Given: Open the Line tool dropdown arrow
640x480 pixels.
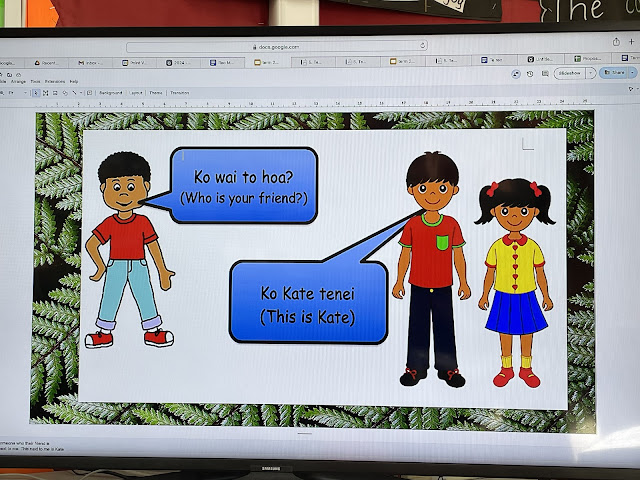Looking at the screenshot, I should [81, 93].
